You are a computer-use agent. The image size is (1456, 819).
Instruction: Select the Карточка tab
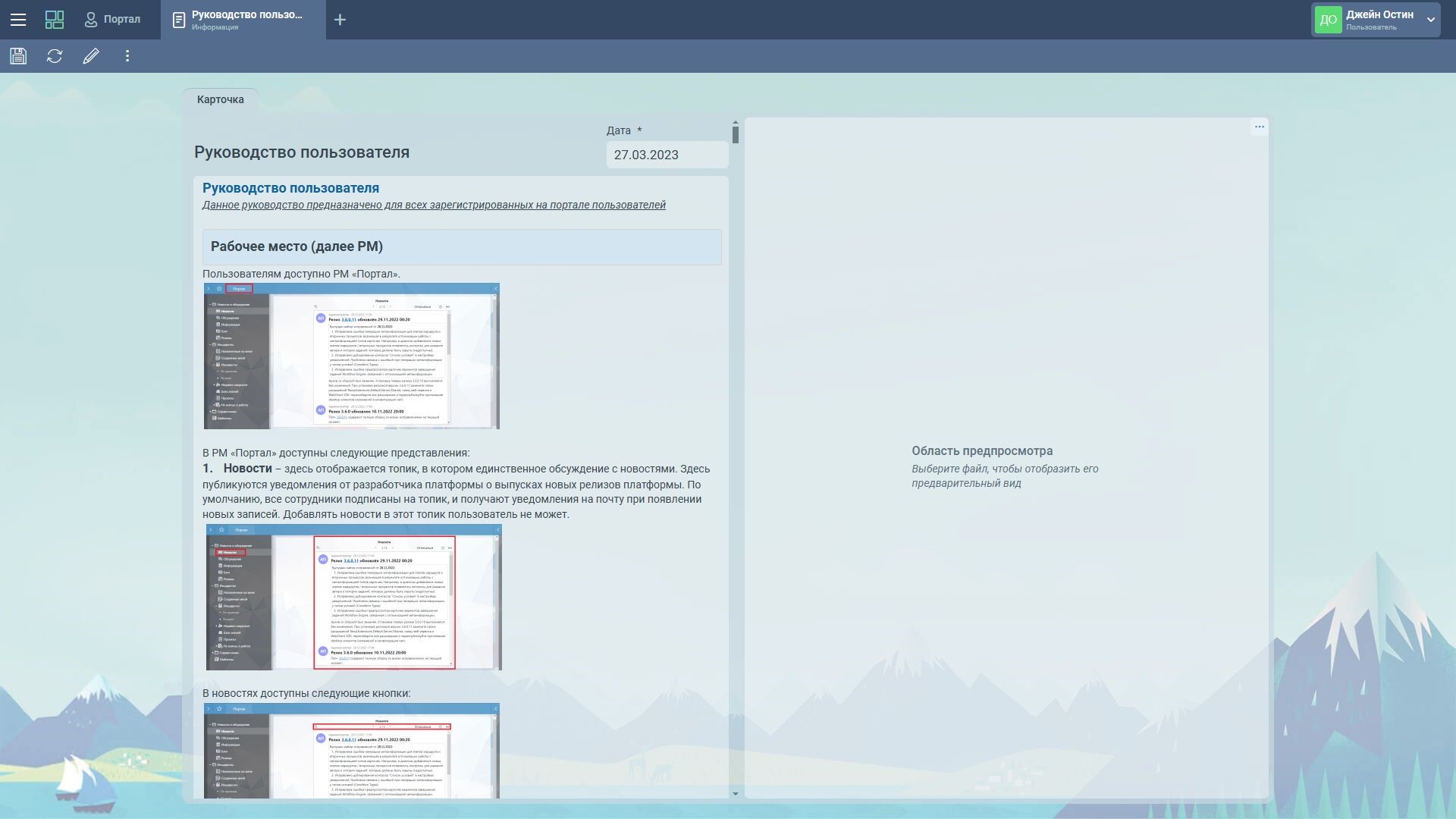[x=221, y=99]
